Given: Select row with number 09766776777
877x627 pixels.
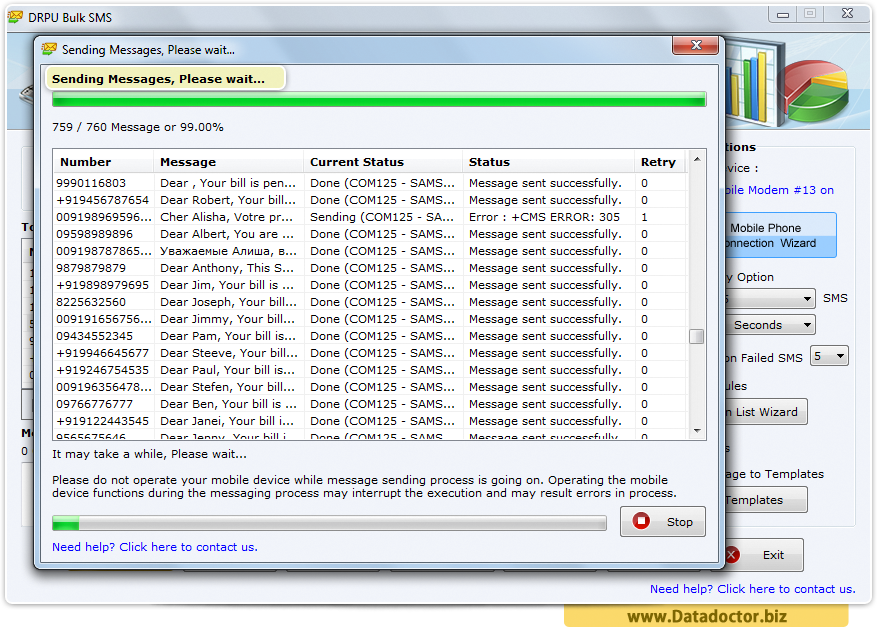Looking at the screenshot, I should click(370, 404).
